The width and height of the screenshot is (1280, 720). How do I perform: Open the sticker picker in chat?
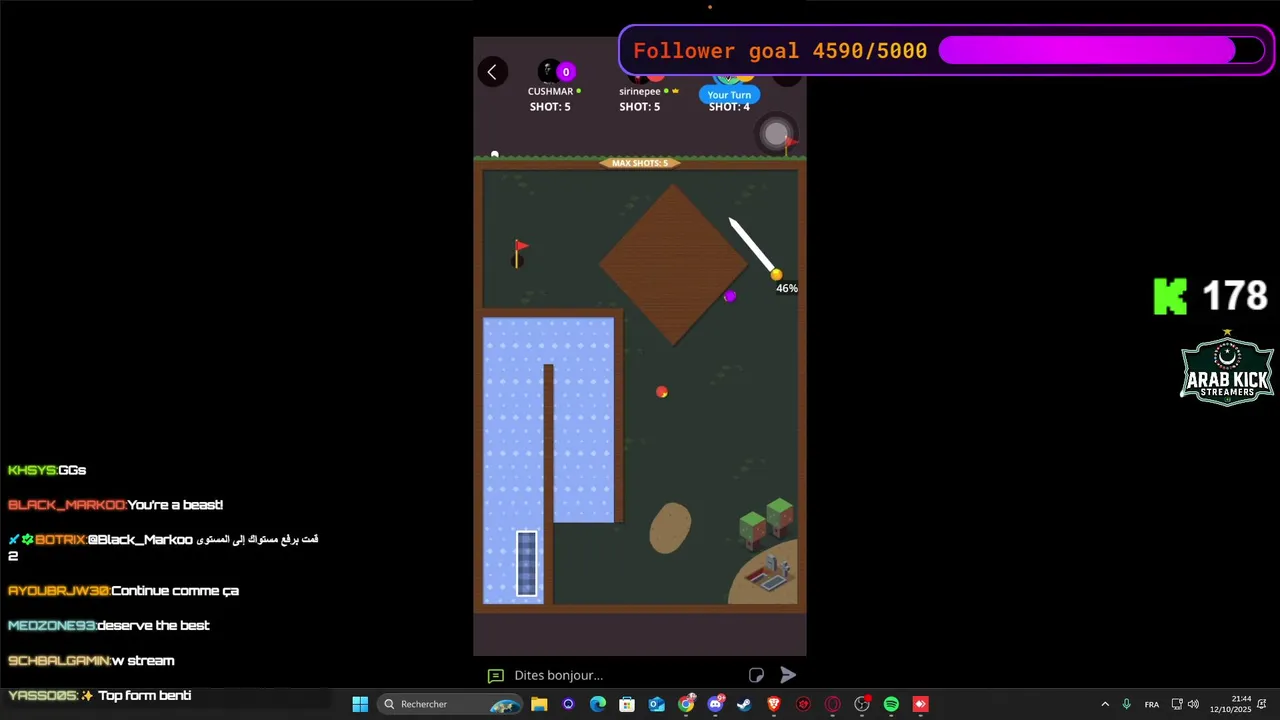tap(757, 675)
